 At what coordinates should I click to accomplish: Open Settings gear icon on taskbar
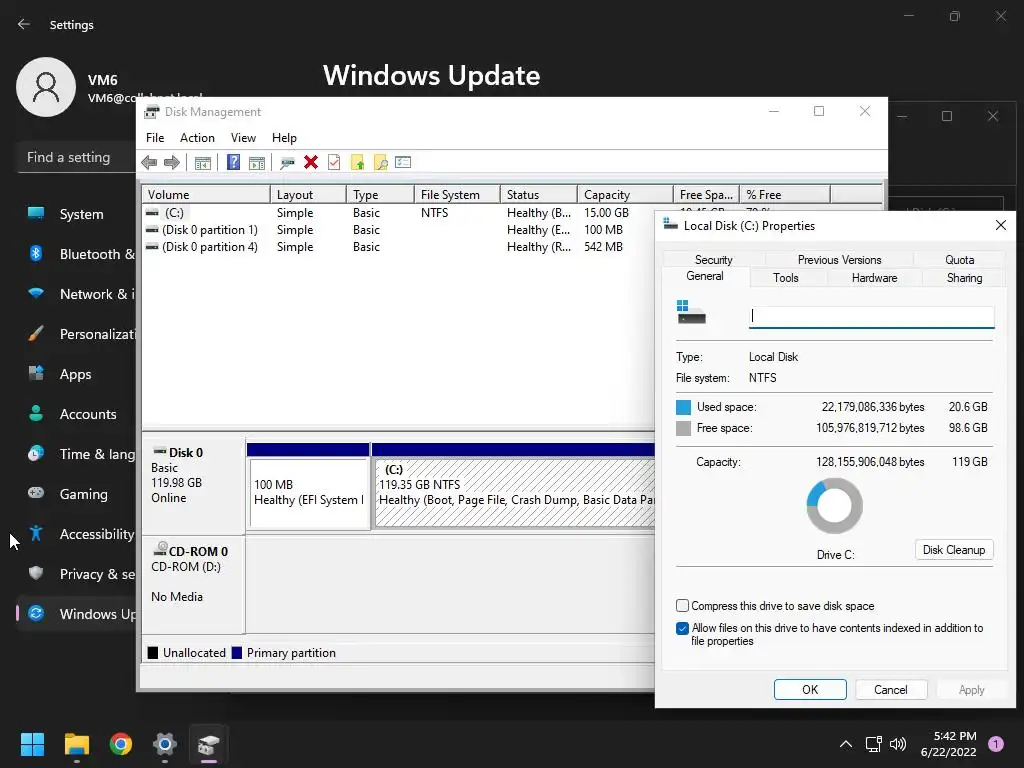pyautogui.click(x=165, y=744)
